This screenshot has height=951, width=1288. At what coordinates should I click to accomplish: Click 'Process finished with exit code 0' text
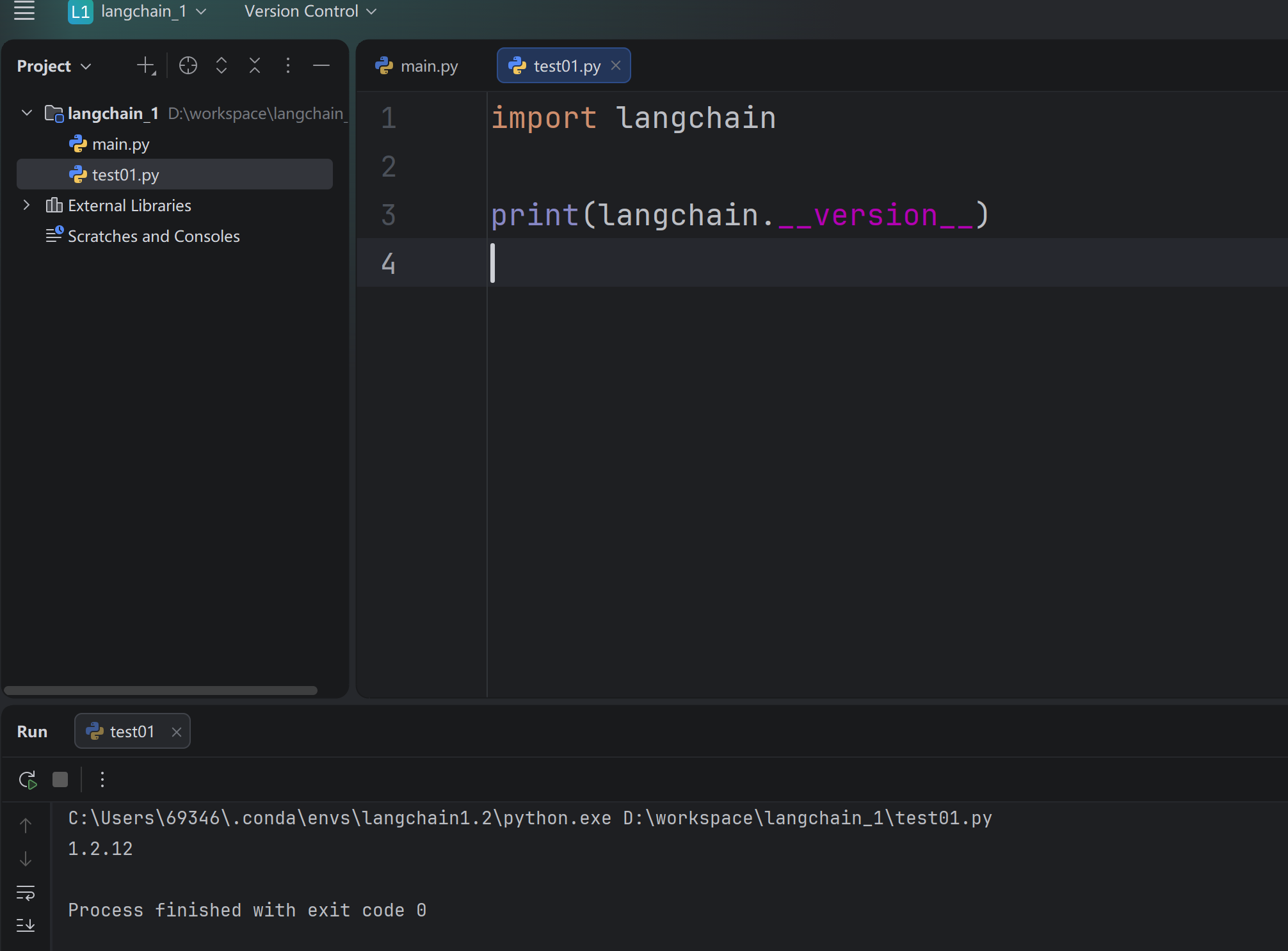pos(247,911)
